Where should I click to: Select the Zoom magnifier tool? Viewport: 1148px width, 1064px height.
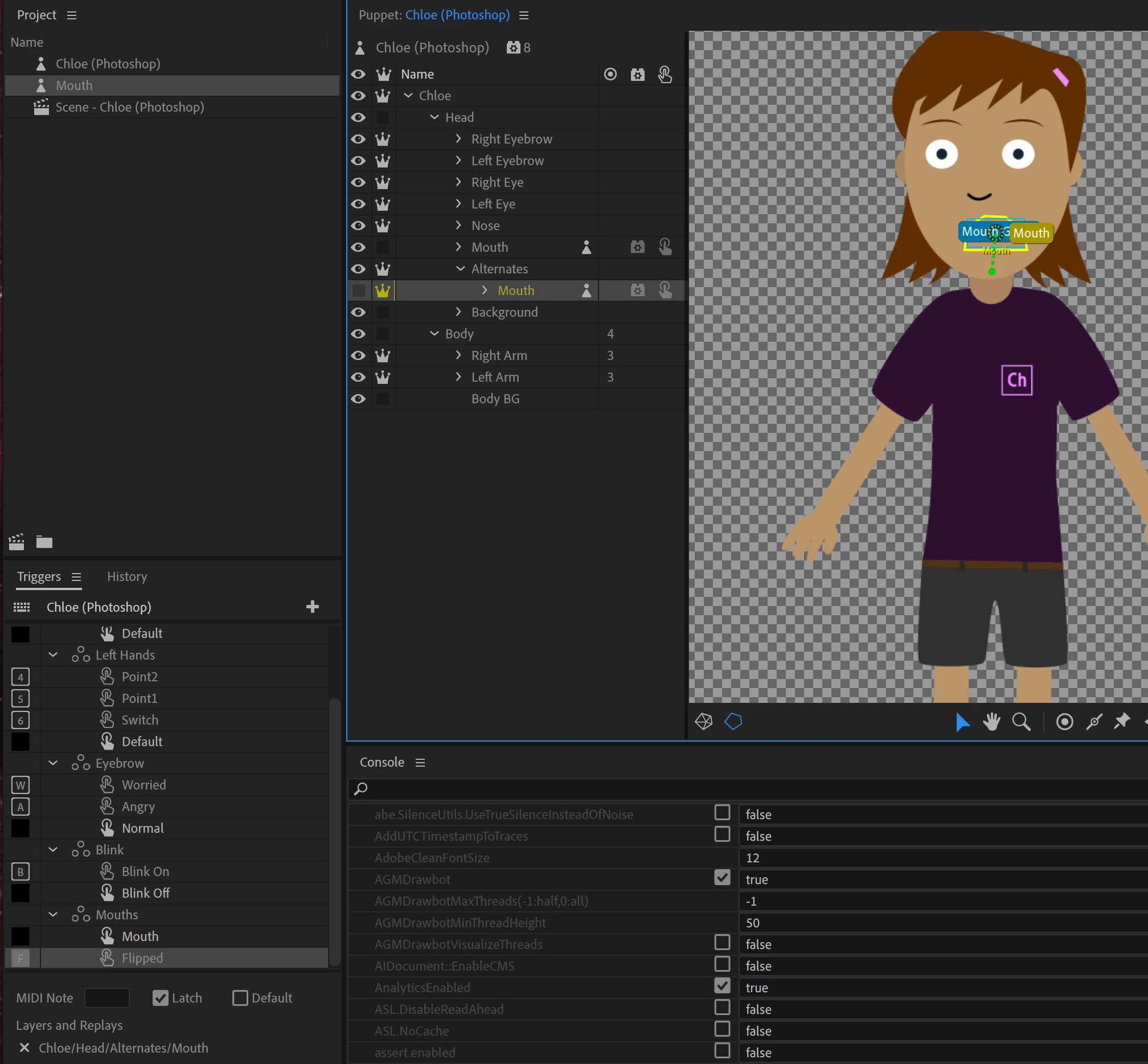pos(1021,722)
